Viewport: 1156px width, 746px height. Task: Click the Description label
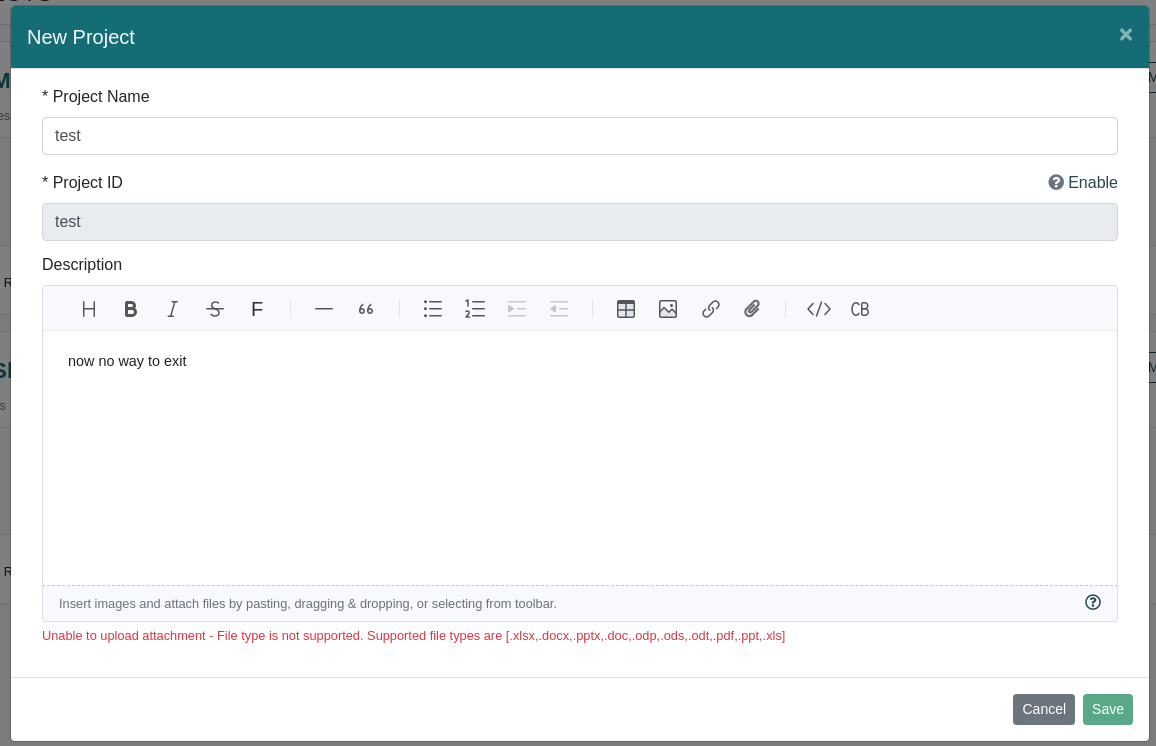coord(82,265)
